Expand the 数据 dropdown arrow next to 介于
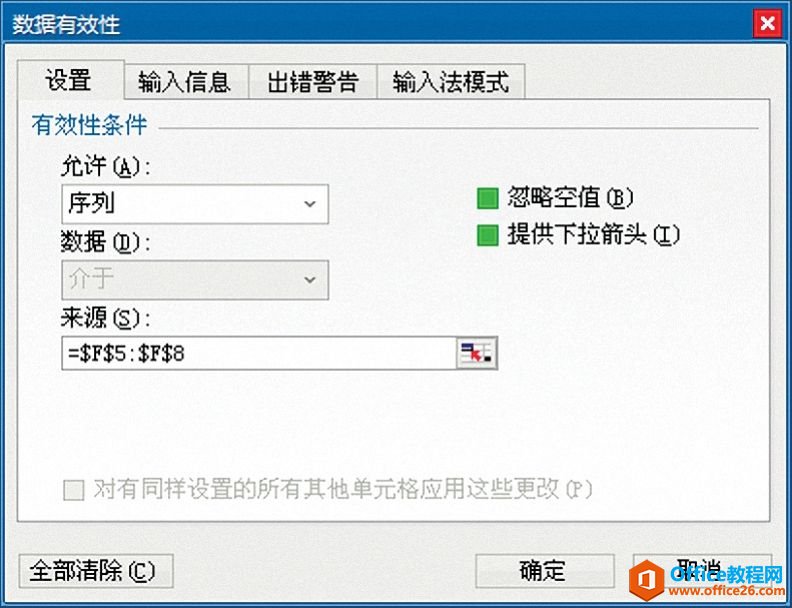 pos(310,280)
